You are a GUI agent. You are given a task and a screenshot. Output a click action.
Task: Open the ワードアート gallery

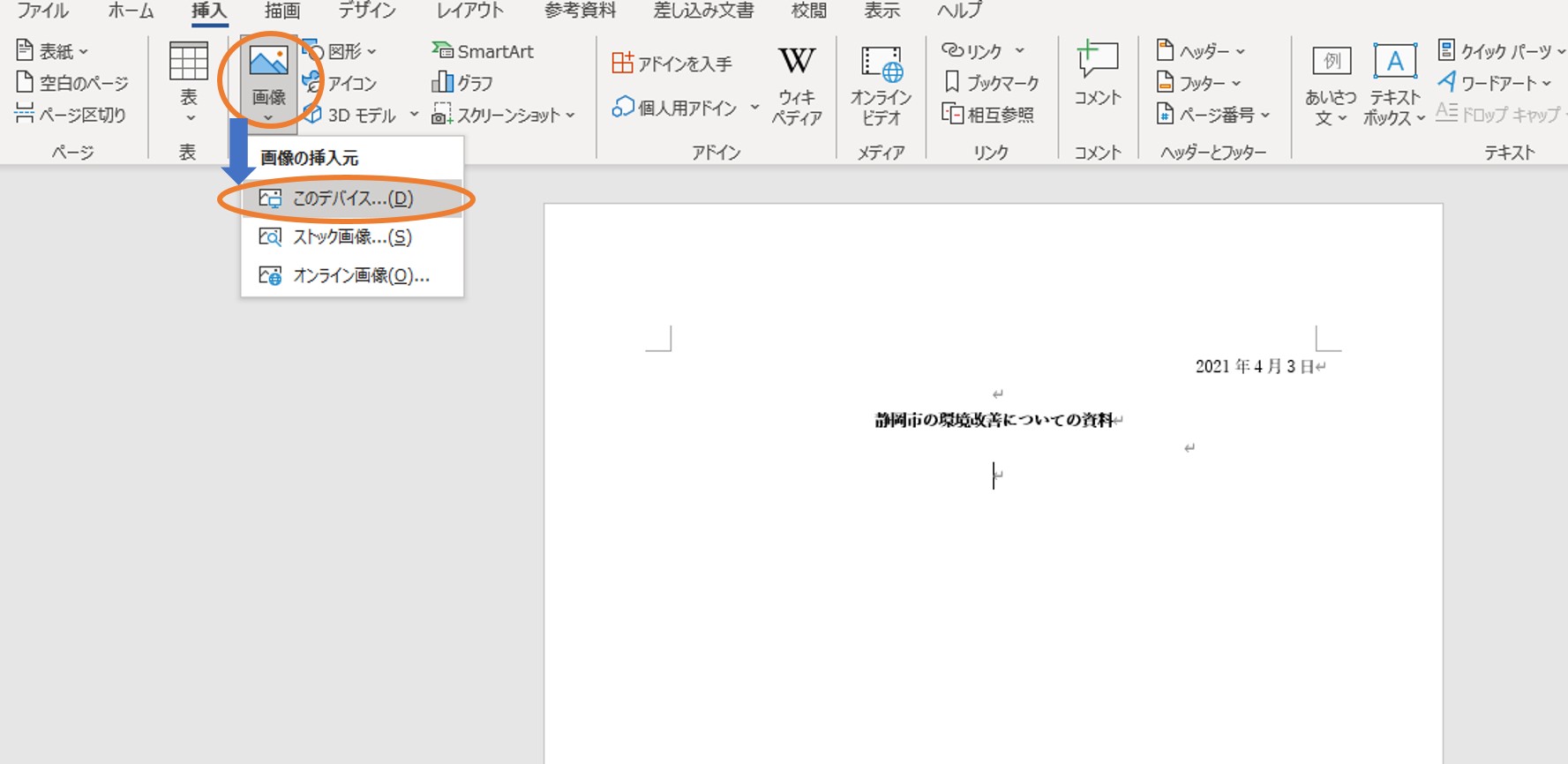pos(1494,83)
